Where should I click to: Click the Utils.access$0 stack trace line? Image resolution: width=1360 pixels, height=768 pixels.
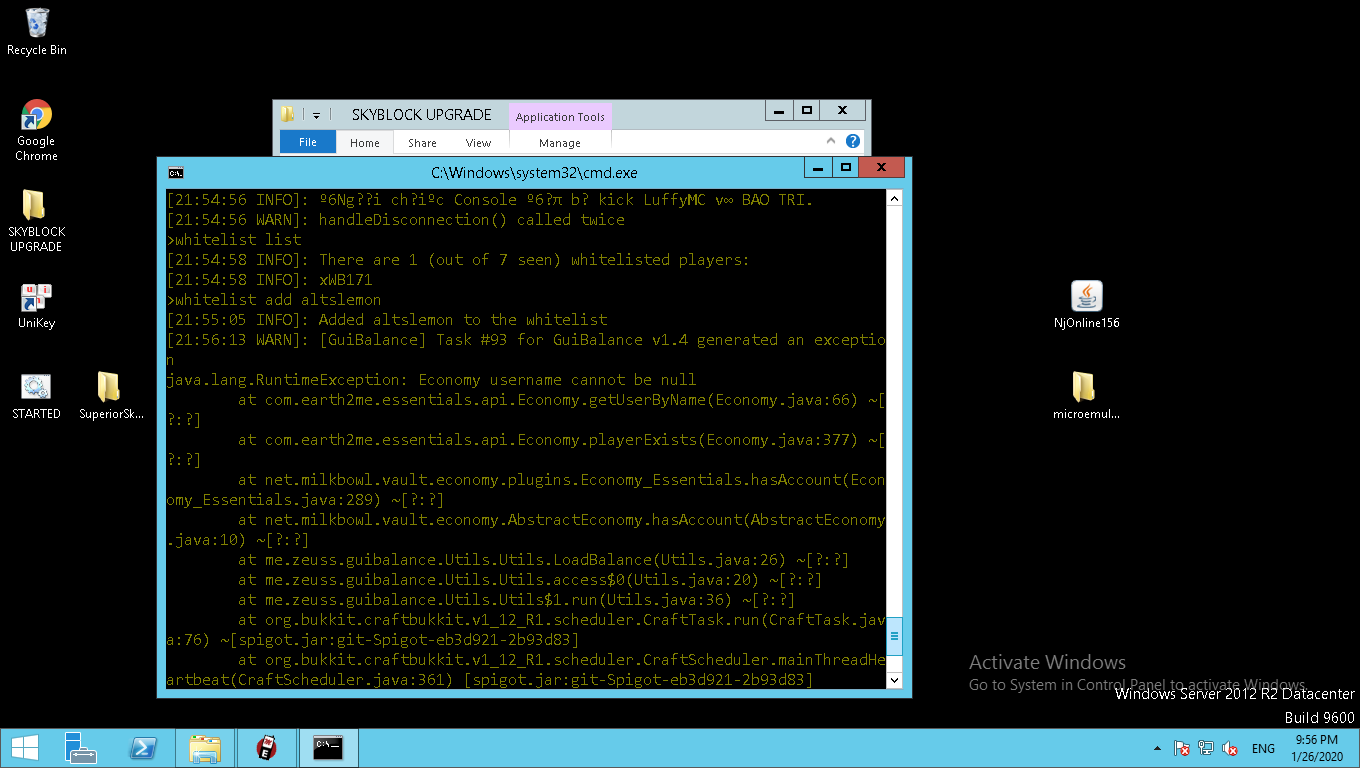[530, 580]
